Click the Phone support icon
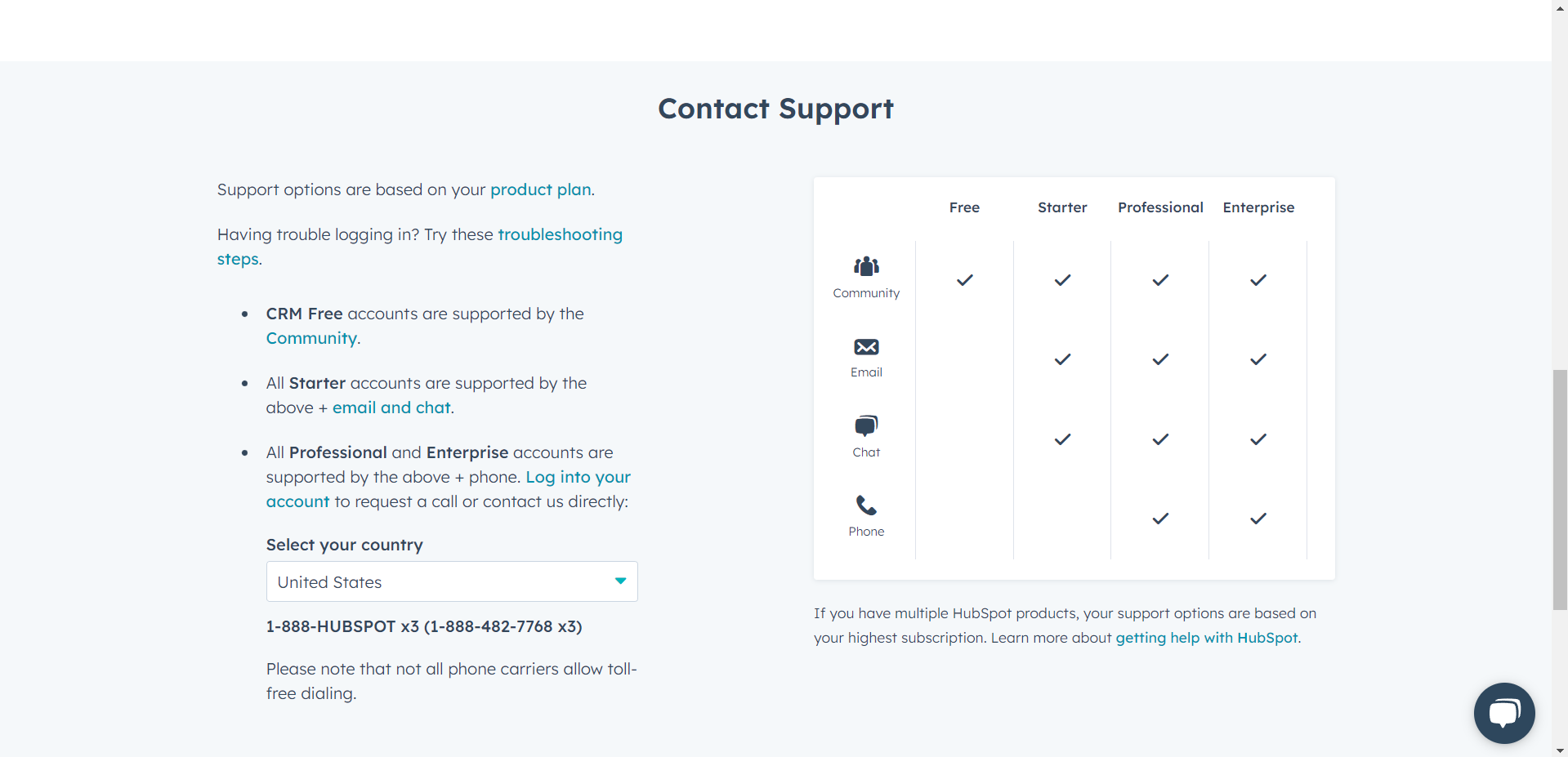1568x757 pixels. click(x=865, y=505)
